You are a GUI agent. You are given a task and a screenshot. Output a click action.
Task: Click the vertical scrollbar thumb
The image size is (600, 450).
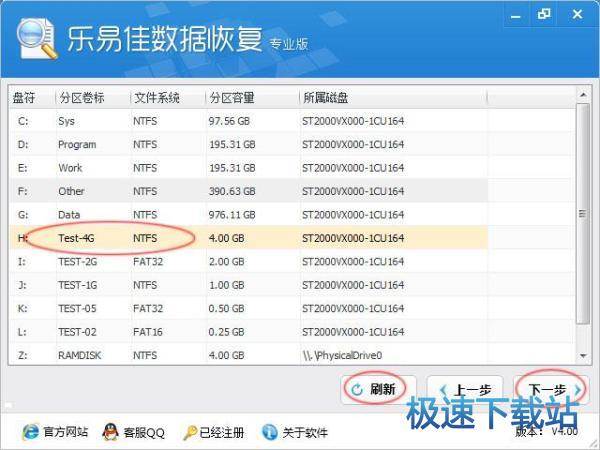pos(583,214)
